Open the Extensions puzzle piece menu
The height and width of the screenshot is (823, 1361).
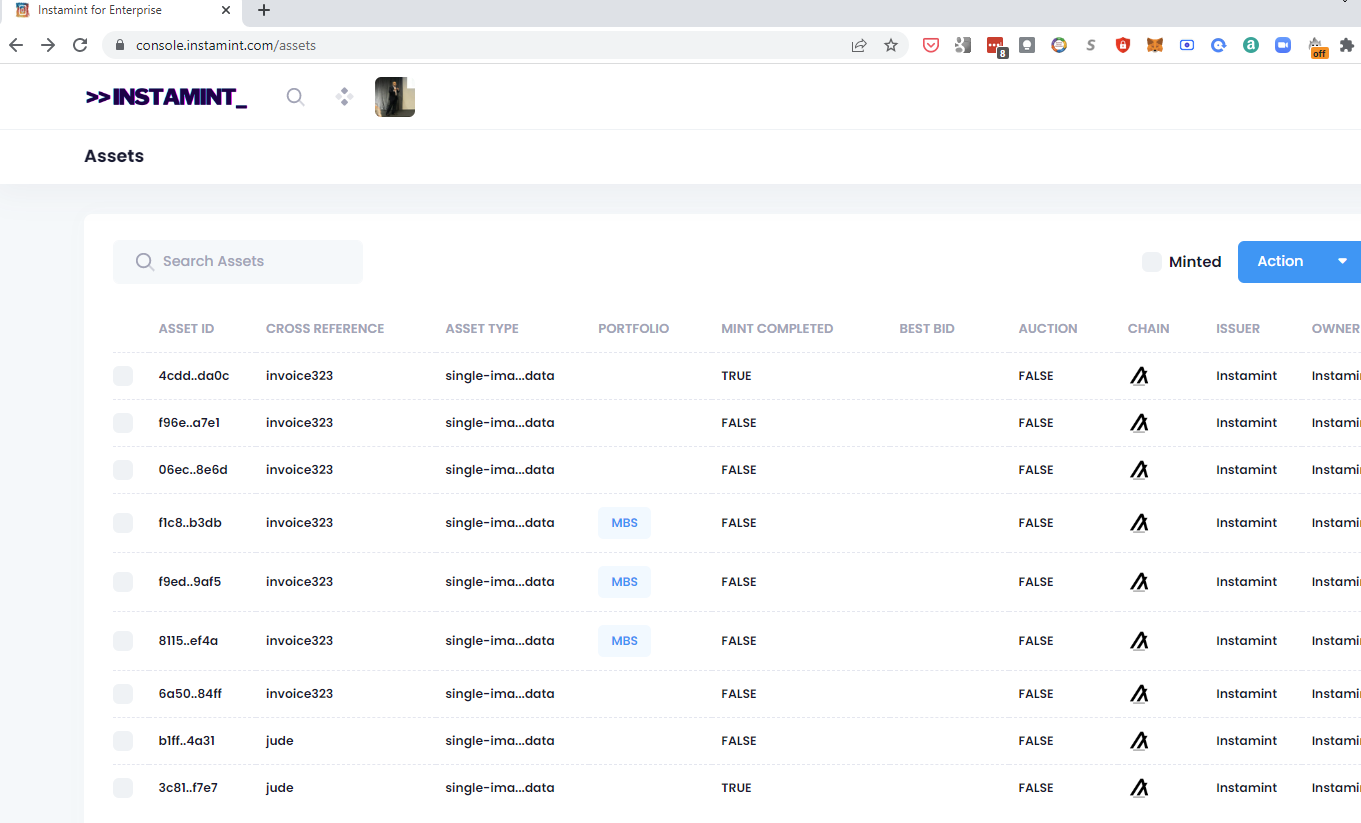pyautogui.click(x=1347, y=45)
